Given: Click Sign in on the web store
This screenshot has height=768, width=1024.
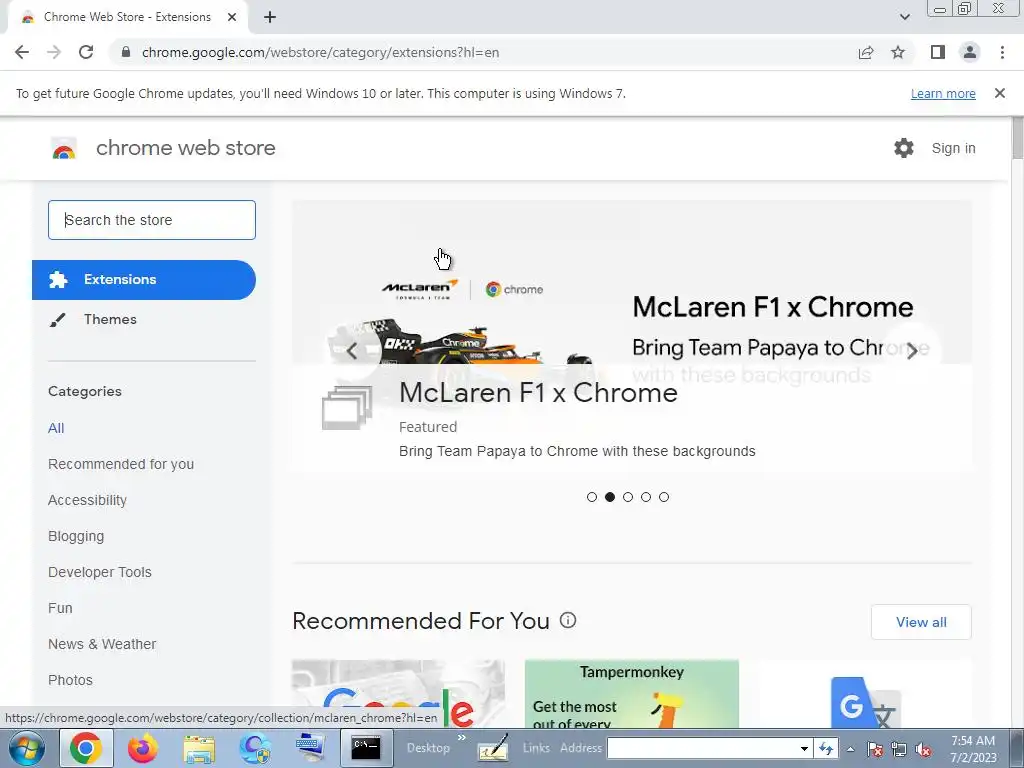Looking at the screenshot, I should pos(953,148).
